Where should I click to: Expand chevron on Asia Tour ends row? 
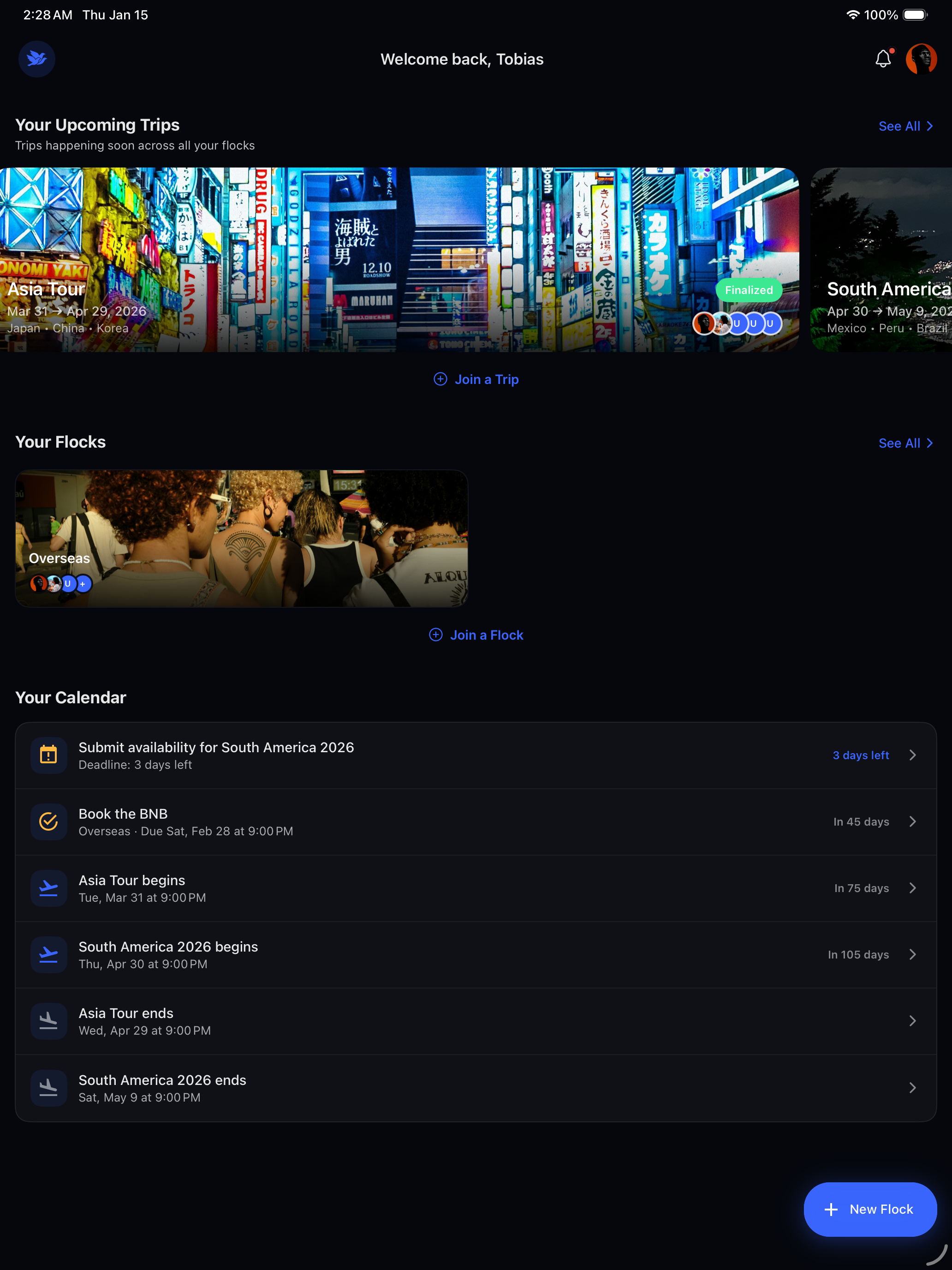[912, 1021]
